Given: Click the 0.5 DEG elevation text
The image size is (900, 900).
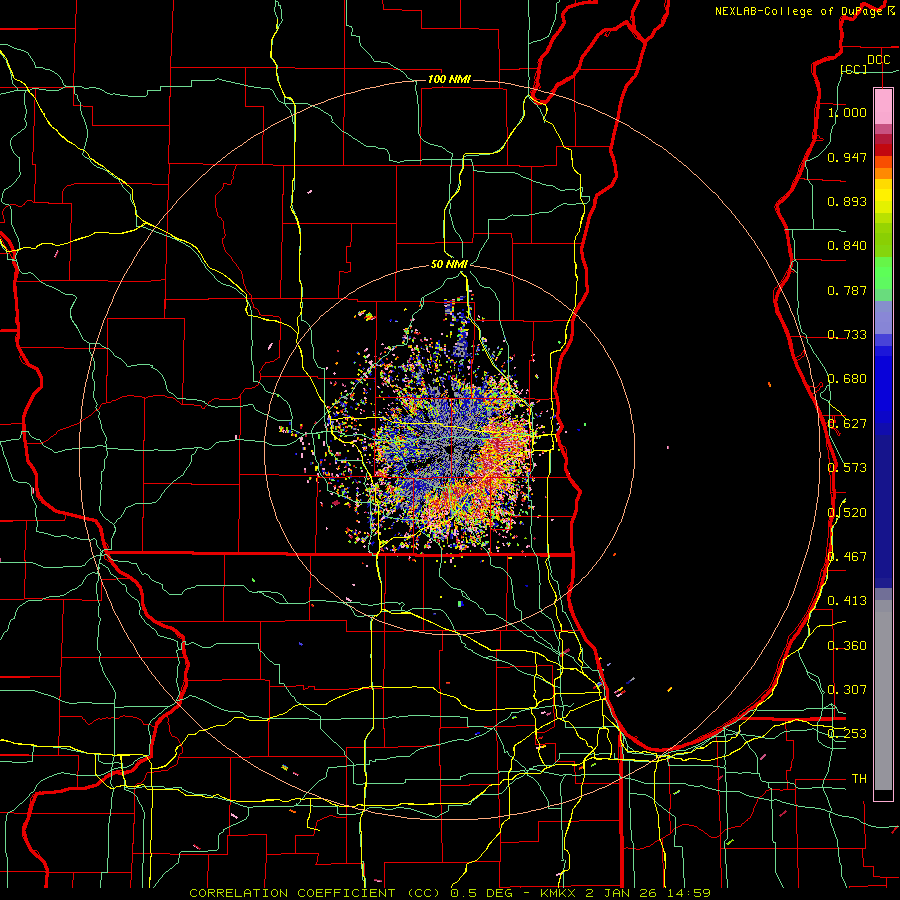Looking at the screenshot, I should (x=482, y=893).
